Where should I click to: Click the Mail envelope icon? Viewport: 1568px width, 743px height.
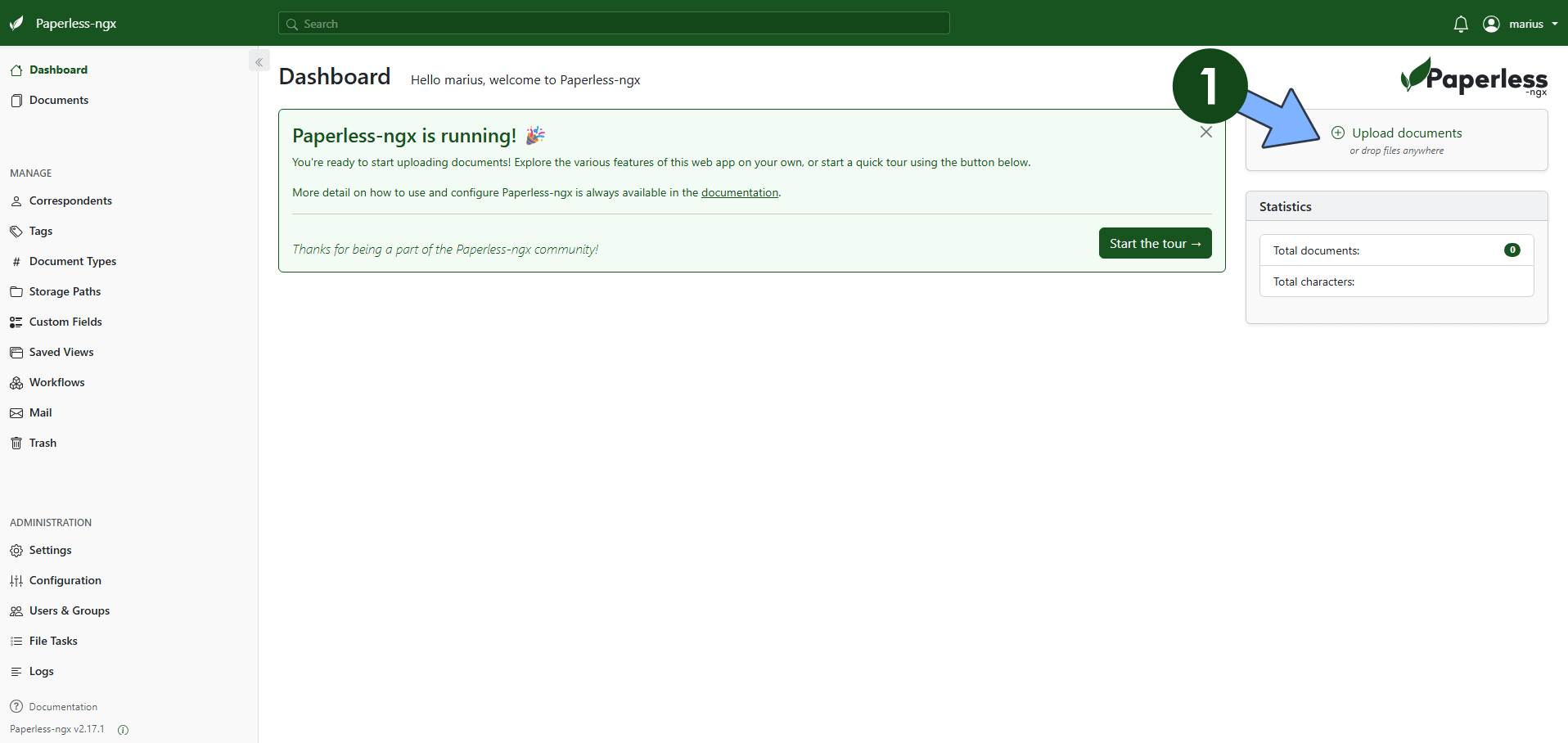(x=16, y=413)
